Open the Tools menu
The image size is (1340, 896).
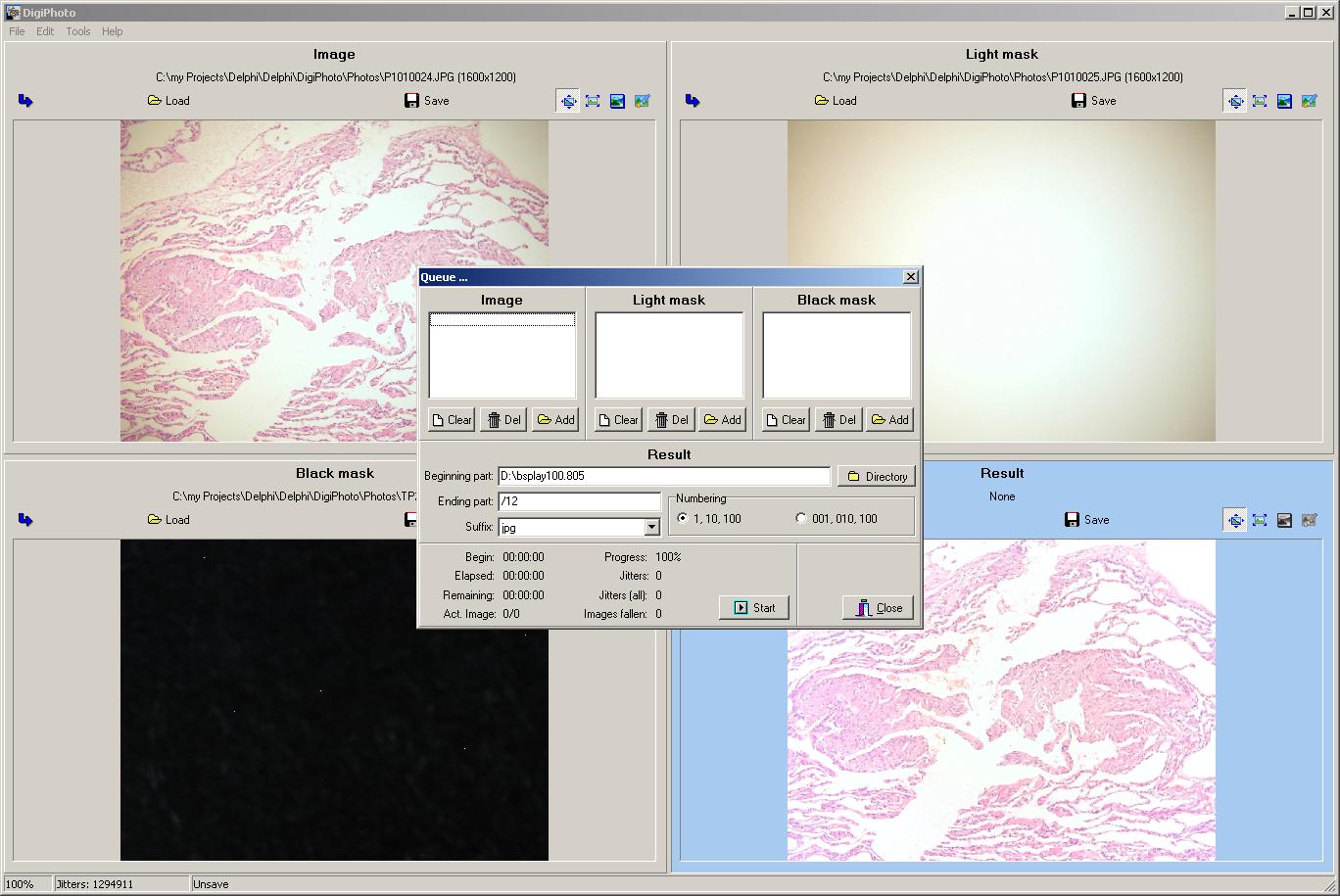coord(78,31)
